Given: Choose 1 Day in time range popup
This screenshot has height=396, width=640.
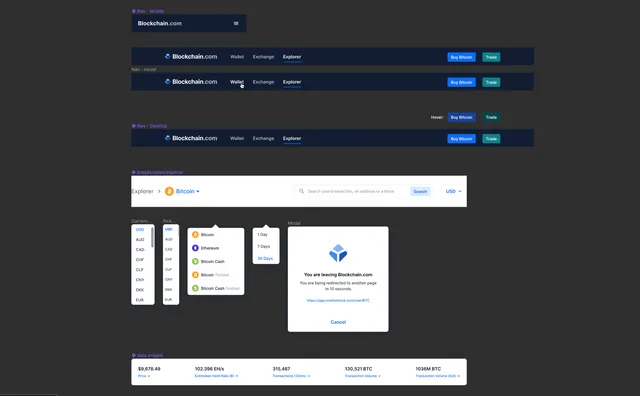Looking at the screenshot, I should (262, 234).
